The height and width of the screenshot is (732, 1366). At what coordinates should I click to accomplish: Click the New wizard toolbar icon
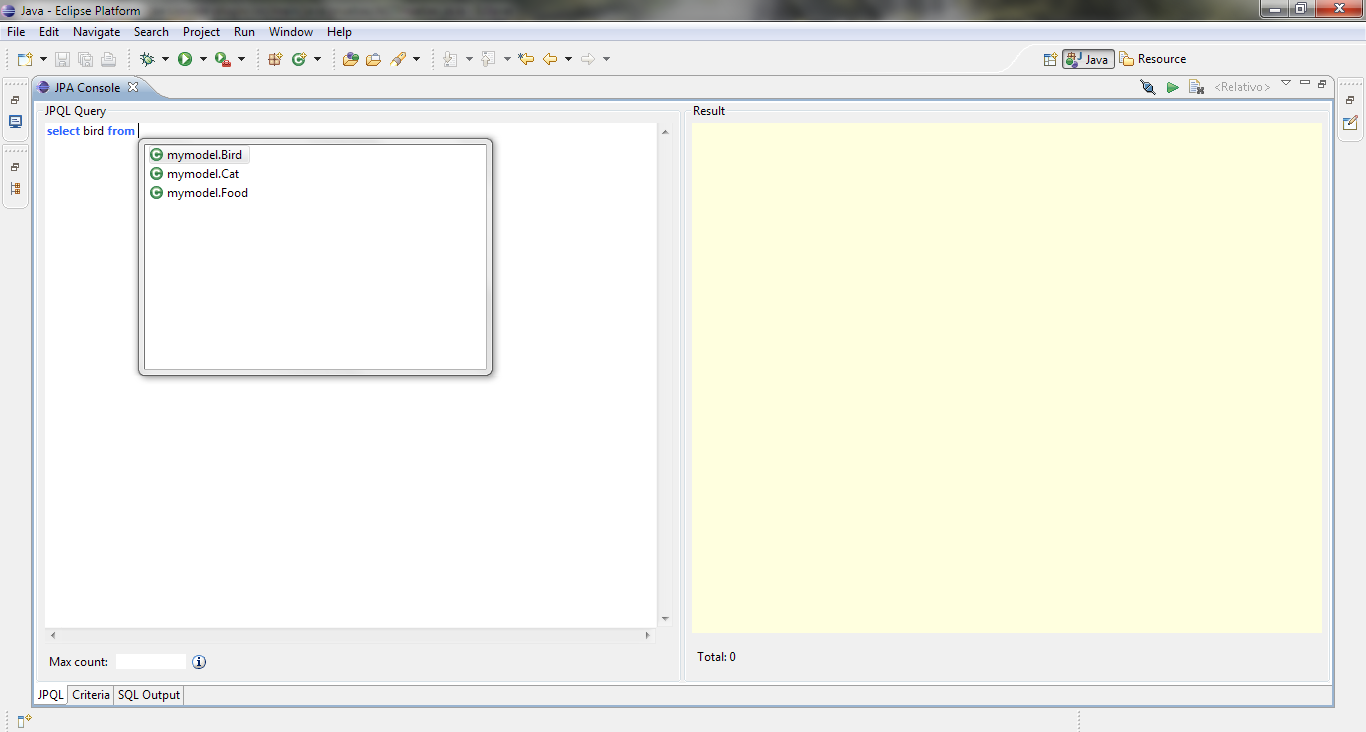point(25,60)
